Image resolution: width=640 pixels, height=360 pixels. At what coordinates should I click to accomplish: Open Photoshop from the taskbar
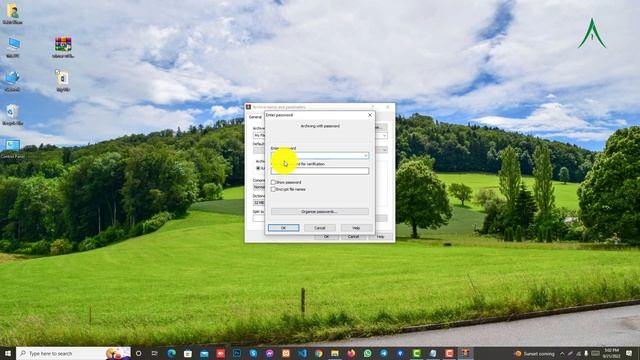(237, 353)
